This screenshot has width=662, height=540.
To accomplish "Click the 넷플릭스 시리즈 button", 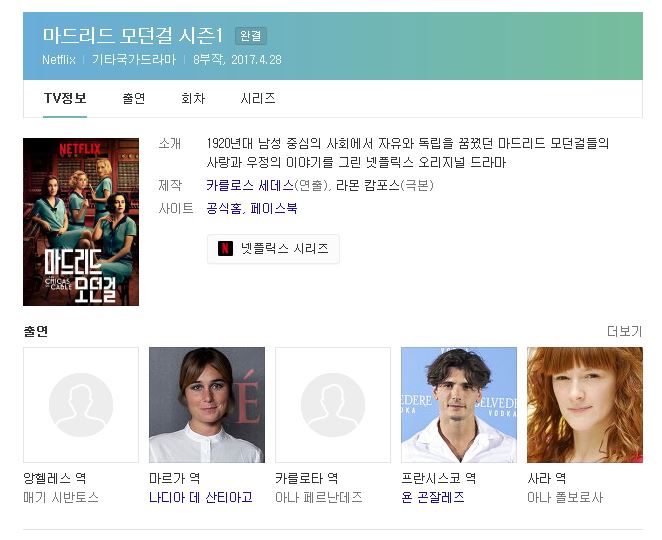I will (273, 249).
